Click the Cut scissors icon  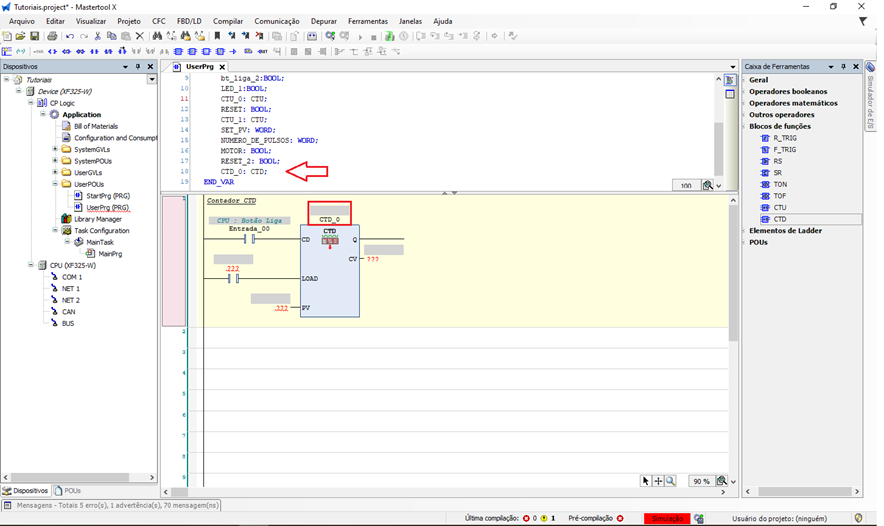(x=98, y=36)
